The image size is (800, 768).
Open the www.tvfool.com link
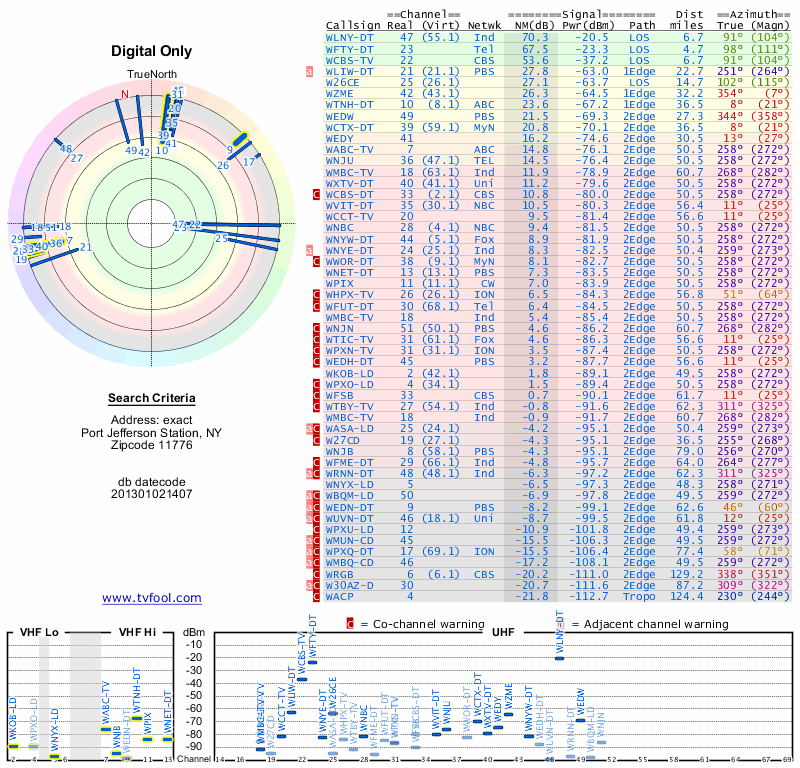(152, 598)
